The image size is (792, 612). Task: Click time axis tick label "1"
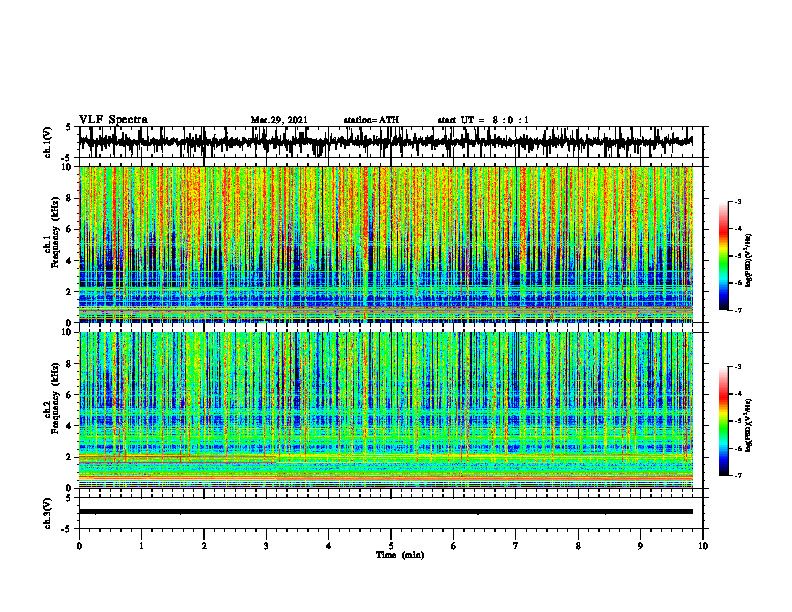(x=141, y=546)
